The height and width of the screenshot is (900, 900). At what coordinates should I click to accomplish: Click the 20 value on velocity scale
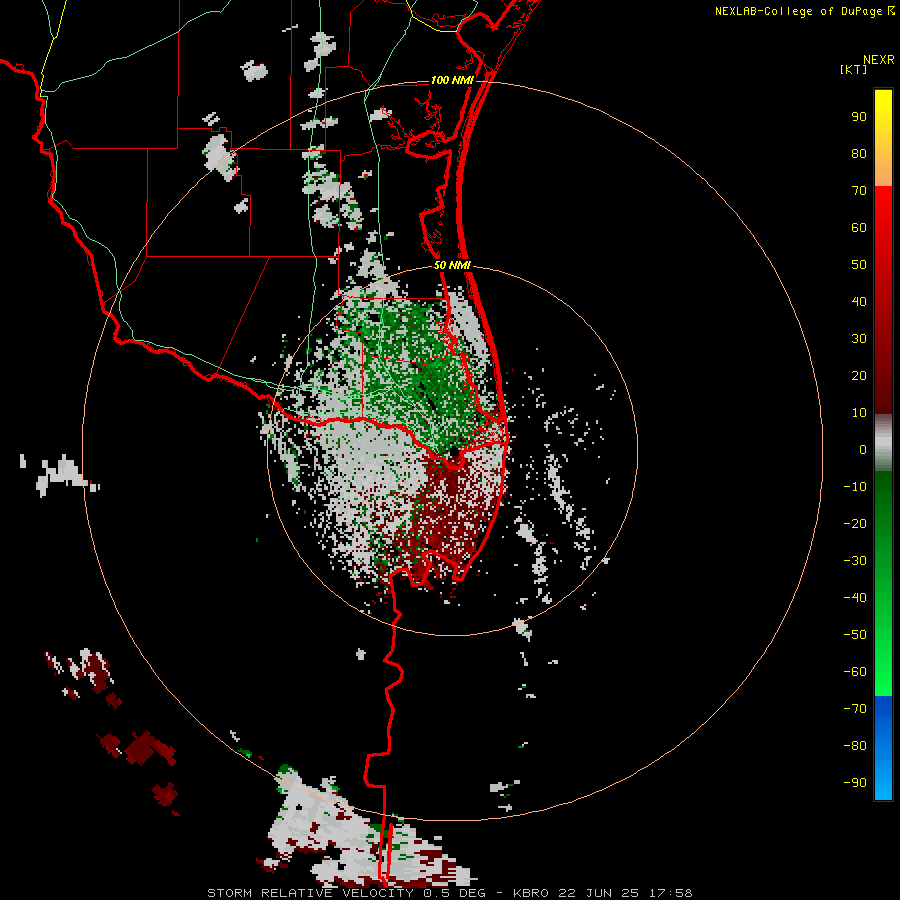[x=859, y=376]
